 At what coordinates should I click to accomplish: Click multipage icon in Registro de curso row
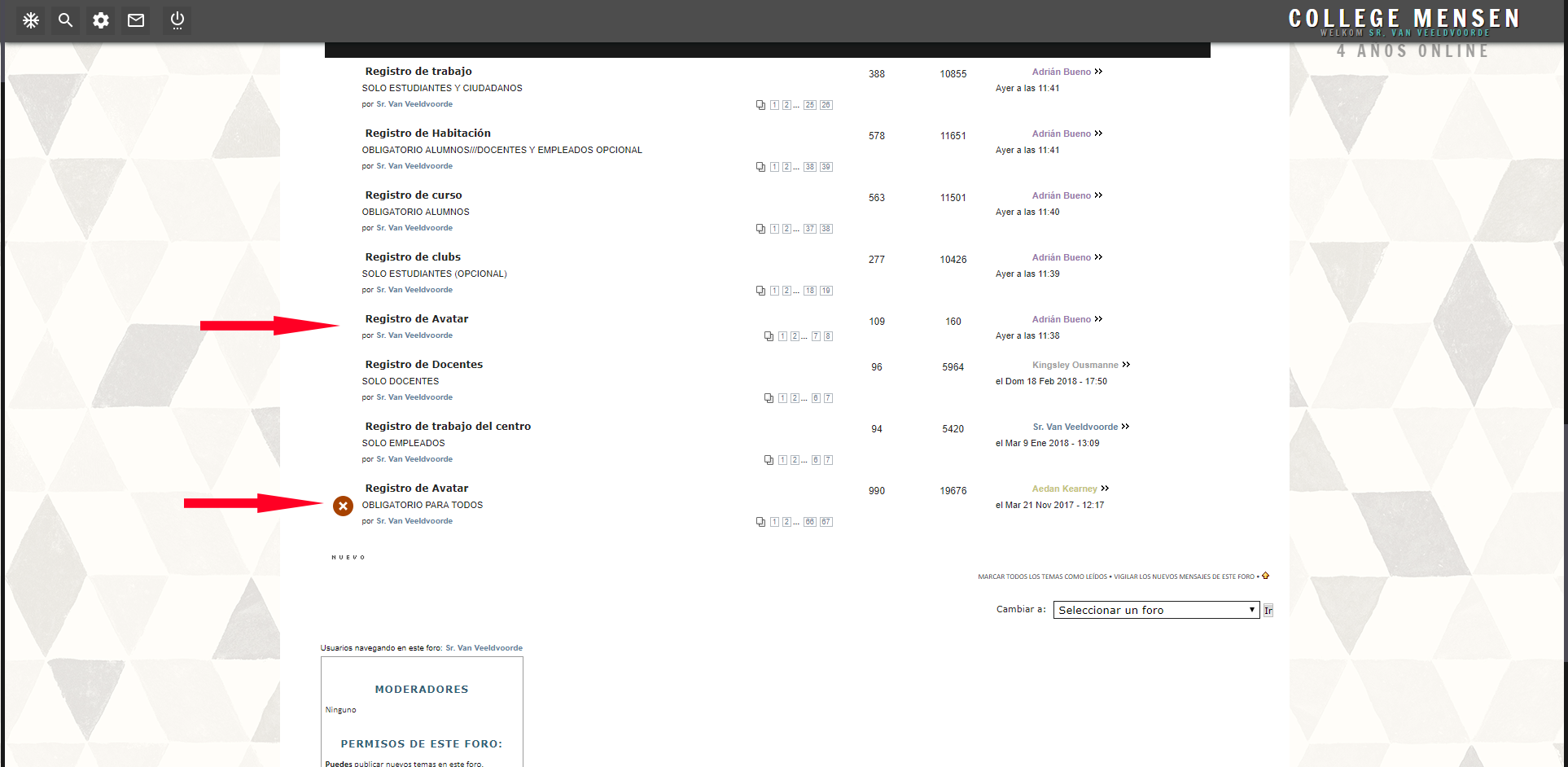click(x=760, y=229)
